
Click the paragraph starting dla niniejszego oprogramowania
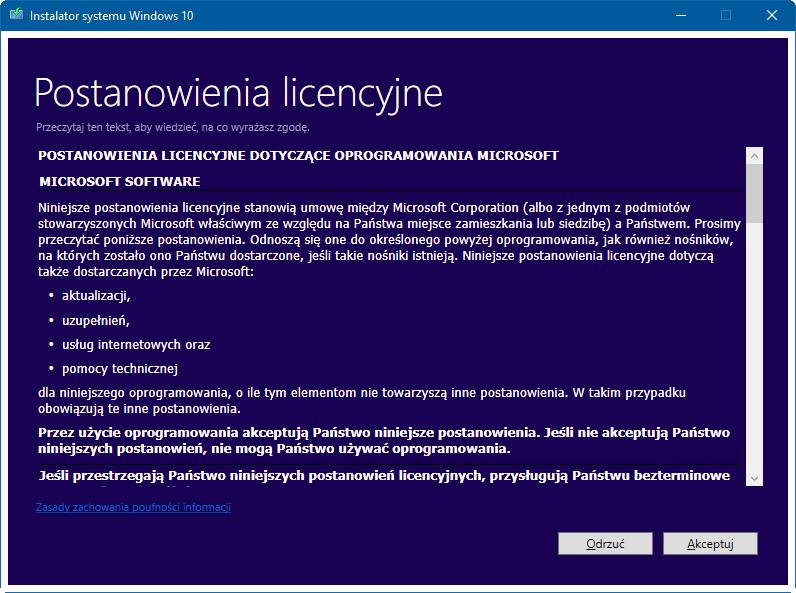click(x=362, y=401)
